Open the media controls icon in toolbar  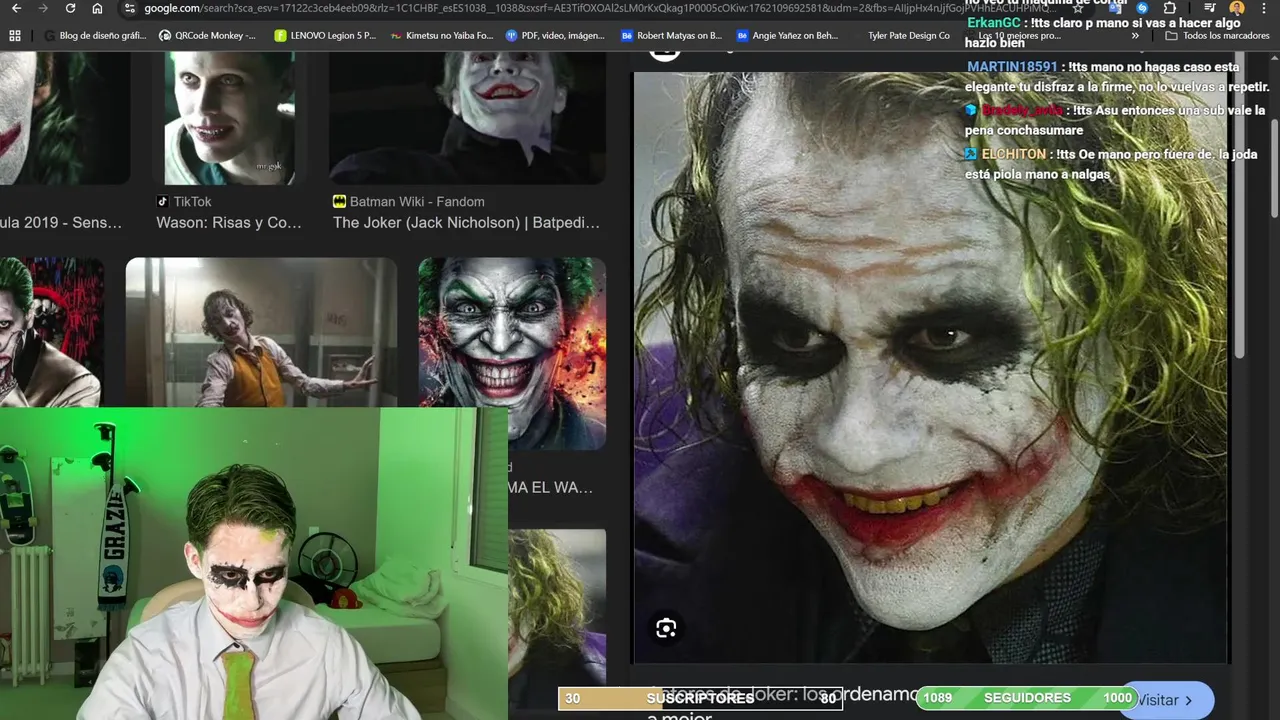click(x=1209, y=8)
